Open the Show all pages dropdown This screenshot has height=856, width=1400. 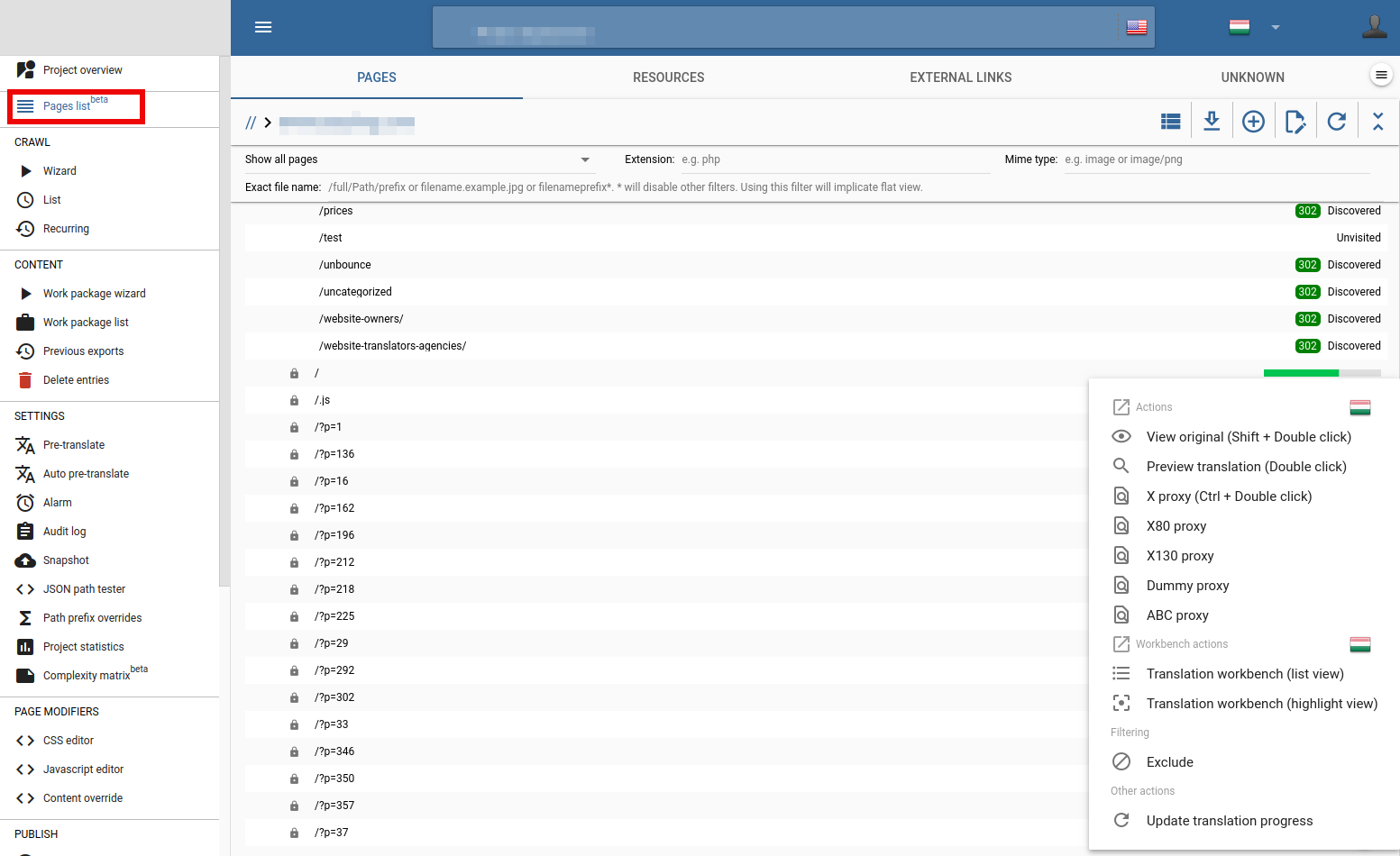(420, 159)
